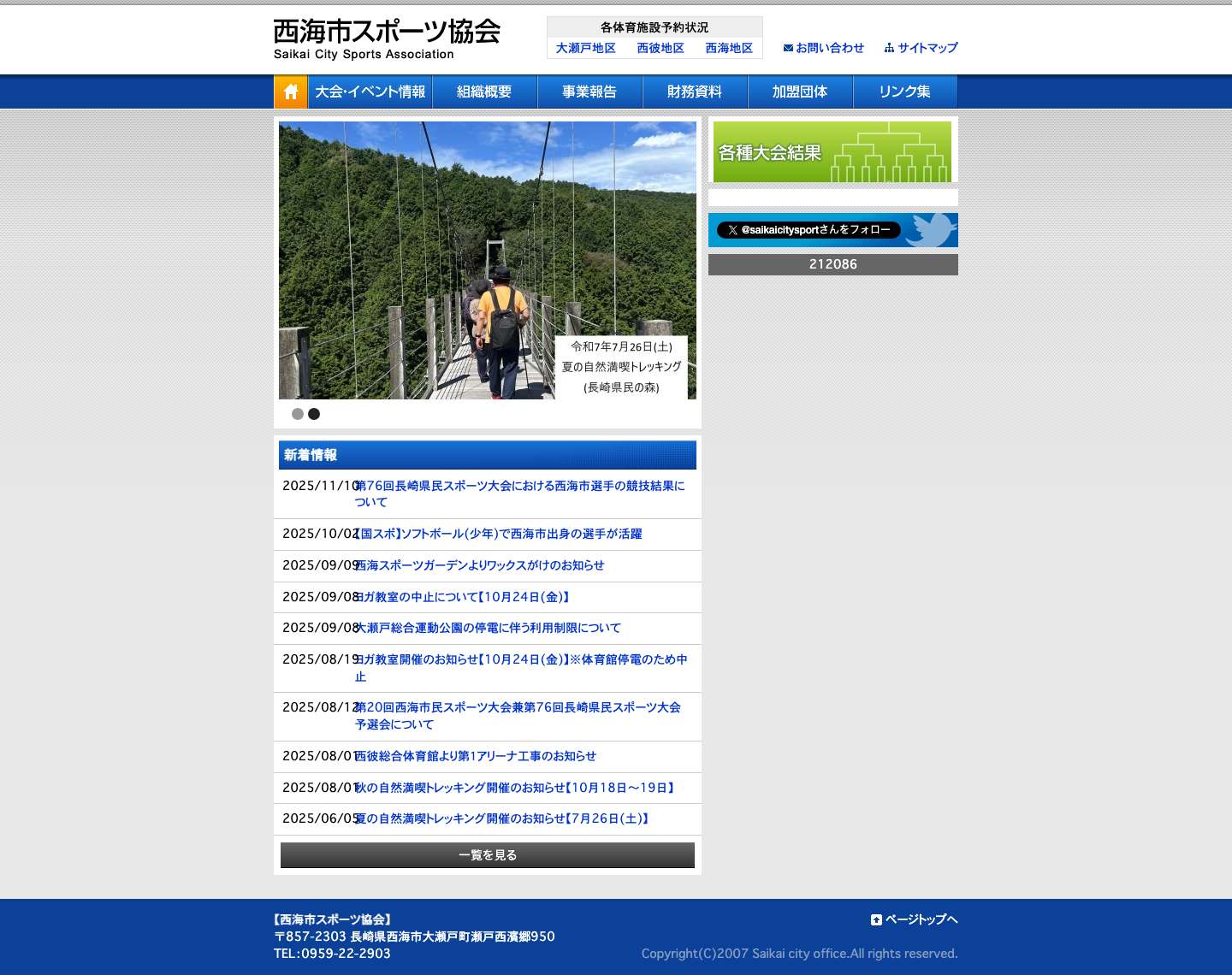
Task: Switch to the 大会・イベント情報 tab
Action: pos(371,92)
